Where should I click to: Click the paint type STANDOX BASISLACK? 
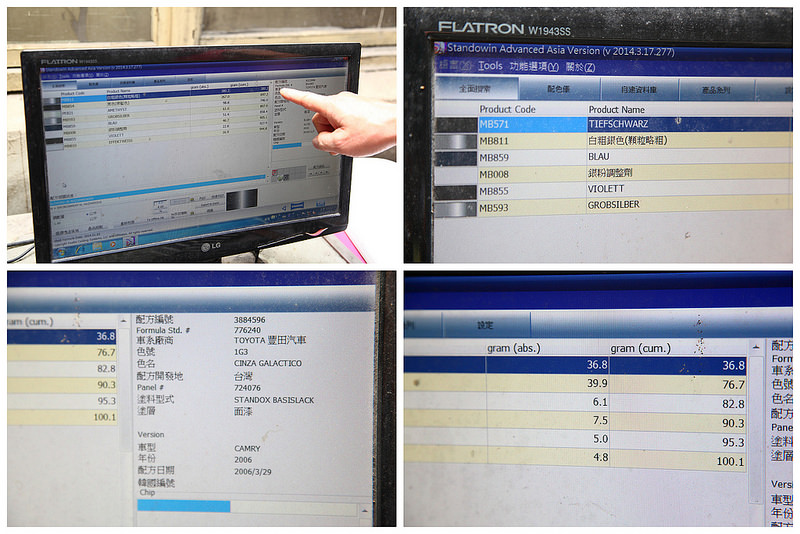[274, 400]
